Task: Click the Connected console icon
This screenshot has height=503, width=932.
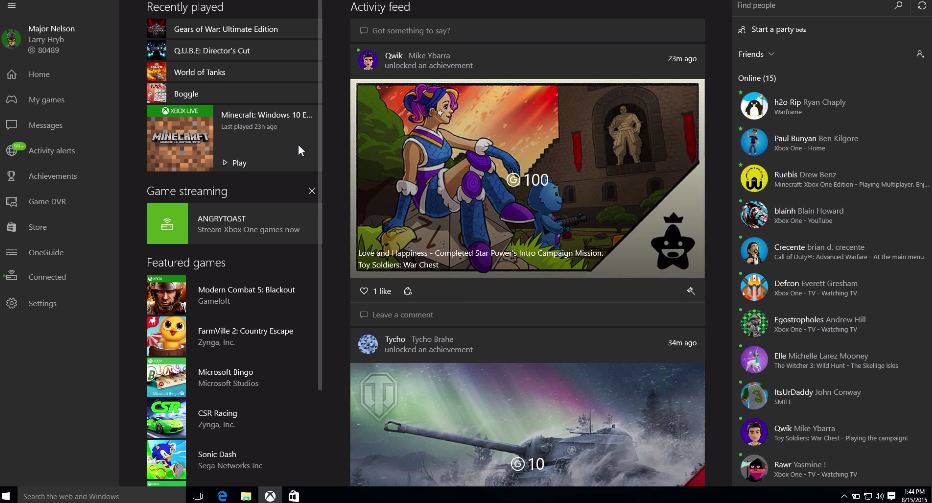Action: click(x=11, y=276)
